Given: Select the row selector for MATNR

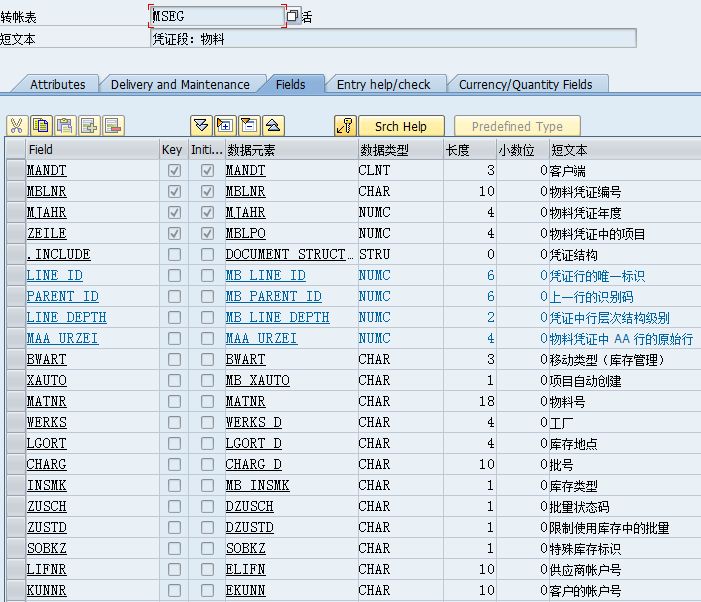Looking at the screenshot, I should point(16,401).
